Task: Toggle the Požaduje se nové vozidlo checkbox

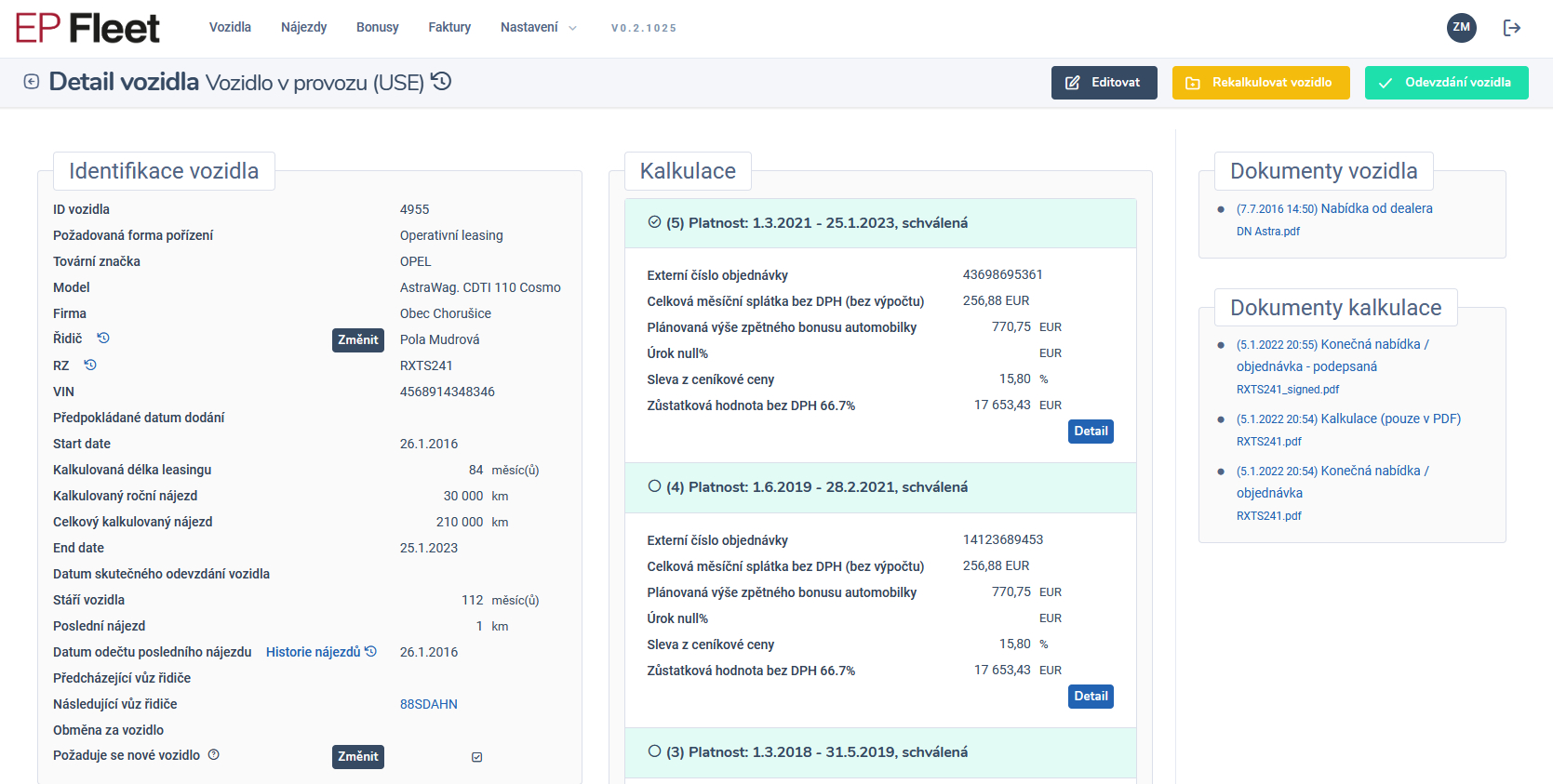Action: click(477, 757)
